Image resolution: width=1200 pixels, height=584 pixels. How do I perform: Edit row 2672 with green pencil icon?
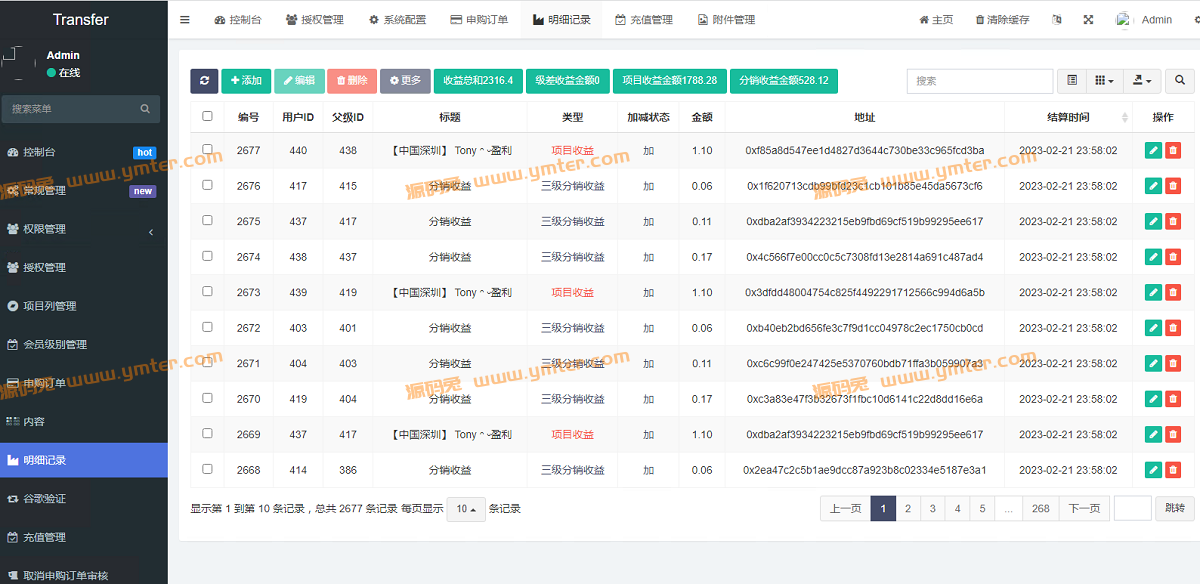[x=1153, y=328]
